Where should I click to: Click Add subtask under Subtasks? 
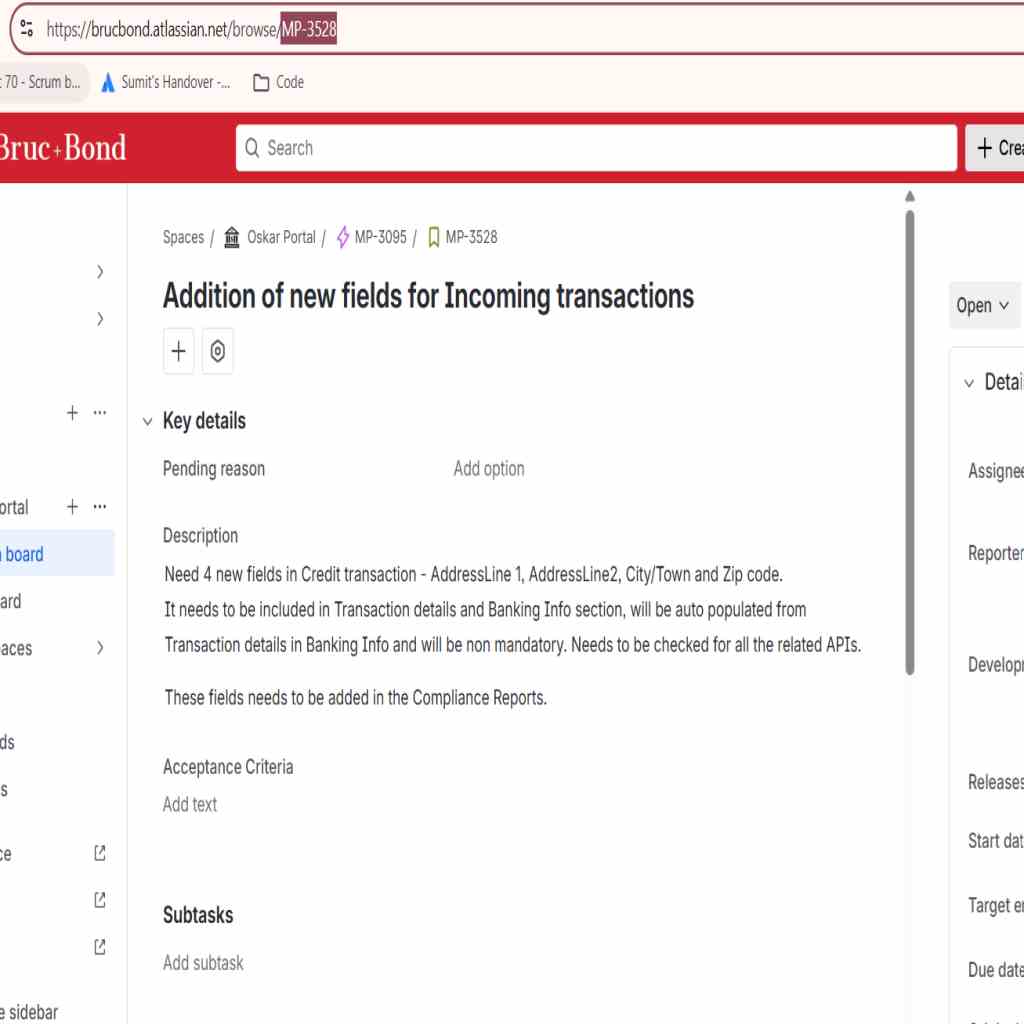[203, 963]
